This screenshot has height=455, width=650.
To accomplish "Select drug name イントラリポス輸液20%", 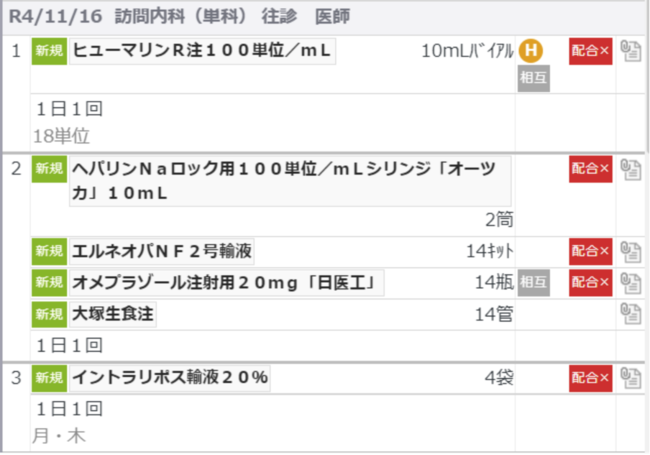I will pyautogui.click(x=170, y=378).
